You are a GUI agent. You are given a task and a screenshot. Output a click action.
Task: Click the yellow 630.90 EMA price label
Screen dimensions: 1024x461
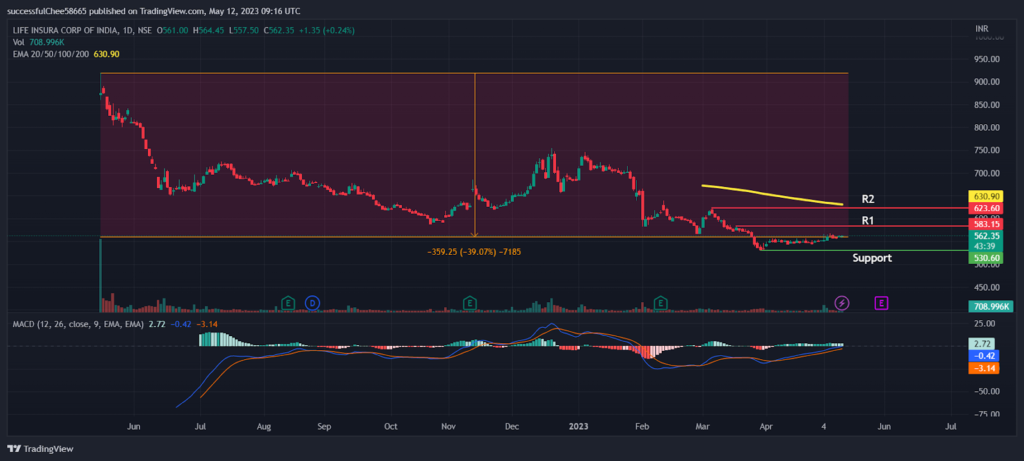tap(987, 196)
